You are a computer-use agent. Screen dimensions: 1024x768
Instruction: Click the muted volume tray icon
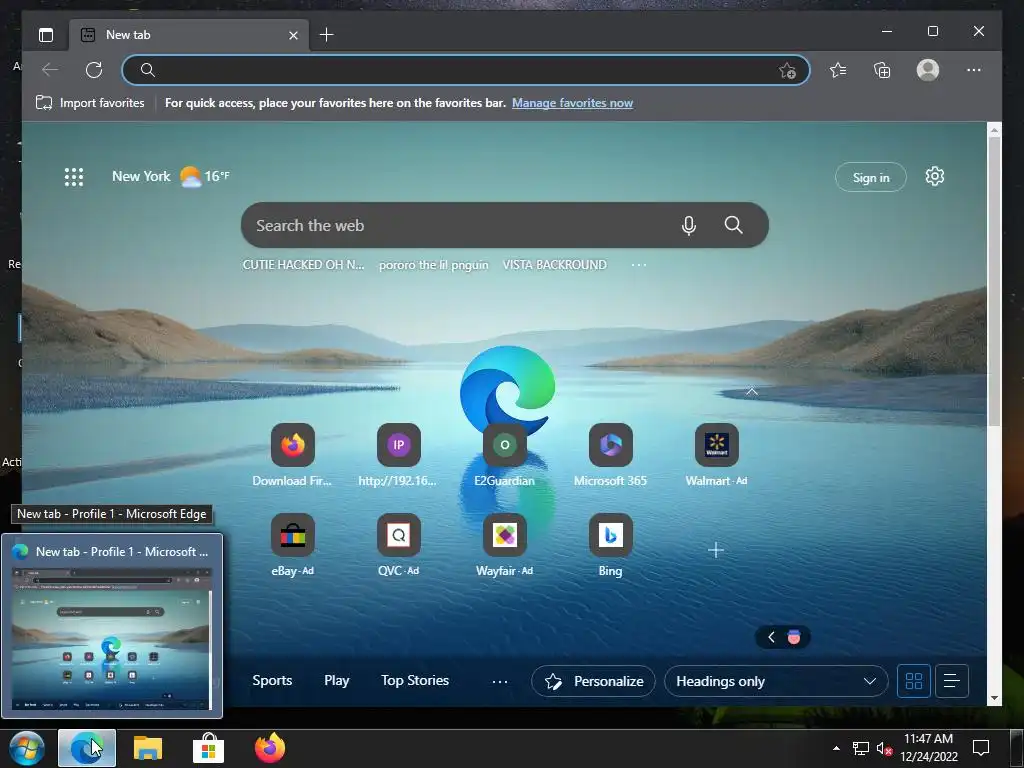[885, 748]
